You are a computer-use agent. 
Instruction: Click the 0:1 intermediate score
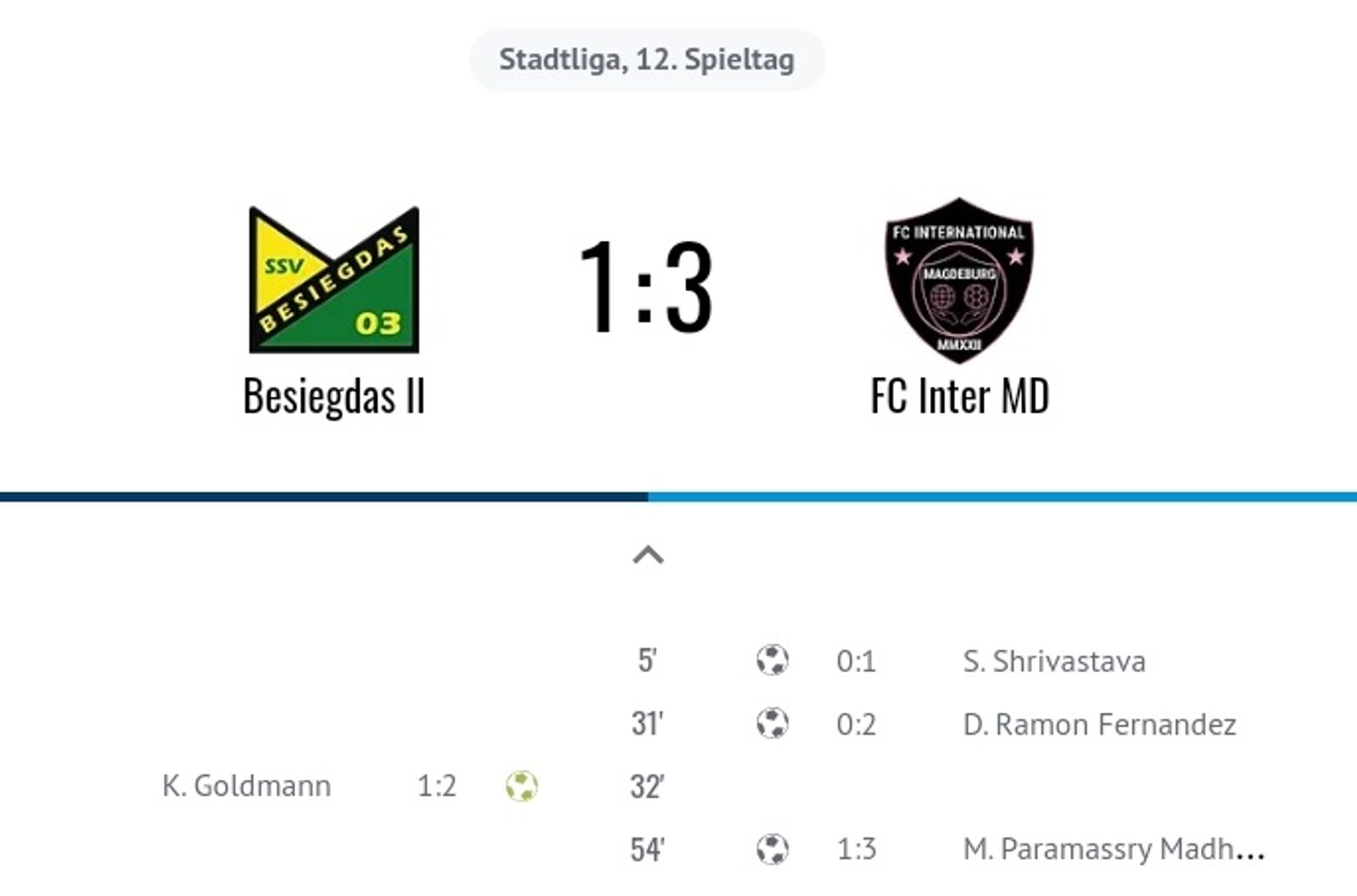tap(856, 661)
